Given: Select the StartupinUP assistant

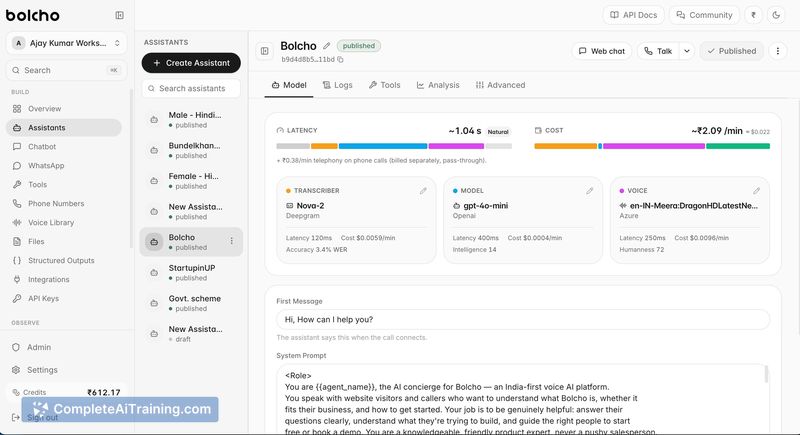Looking at the screenshot, I should click(x=191, y=272).
